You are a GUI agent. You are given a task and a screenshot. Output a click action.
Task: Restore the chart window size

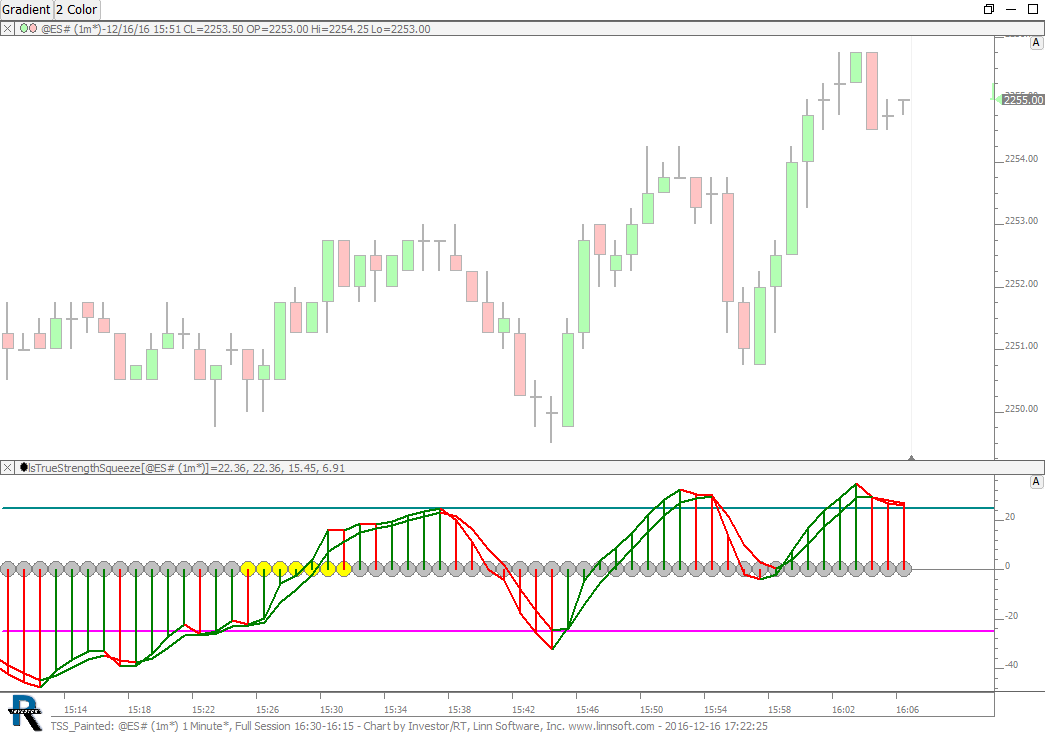point(989,9)
